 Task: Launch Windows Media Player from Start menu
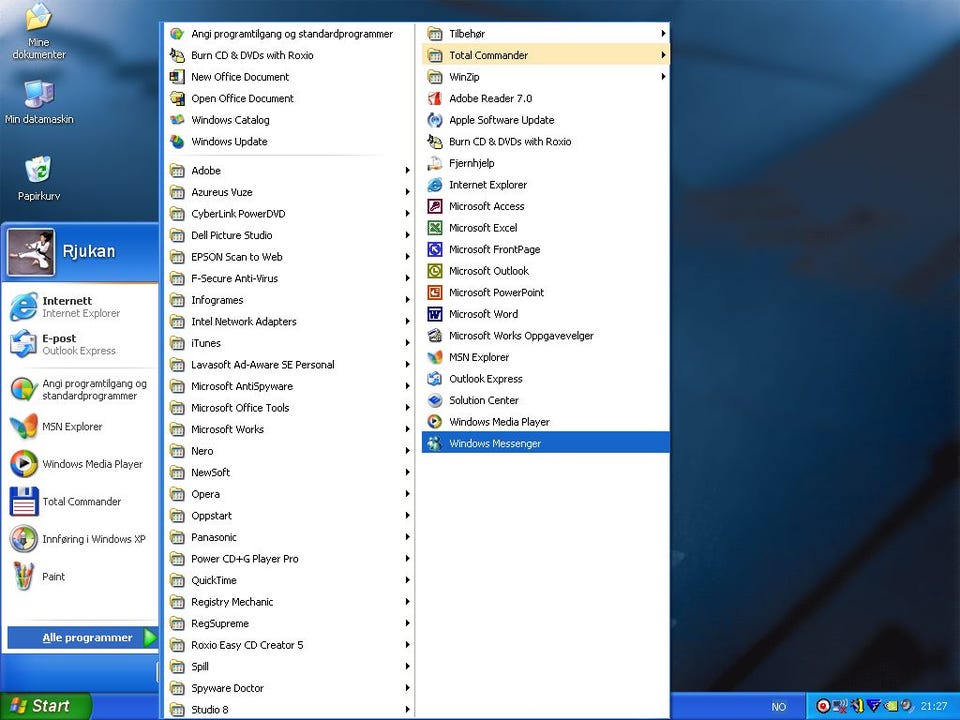80,464
